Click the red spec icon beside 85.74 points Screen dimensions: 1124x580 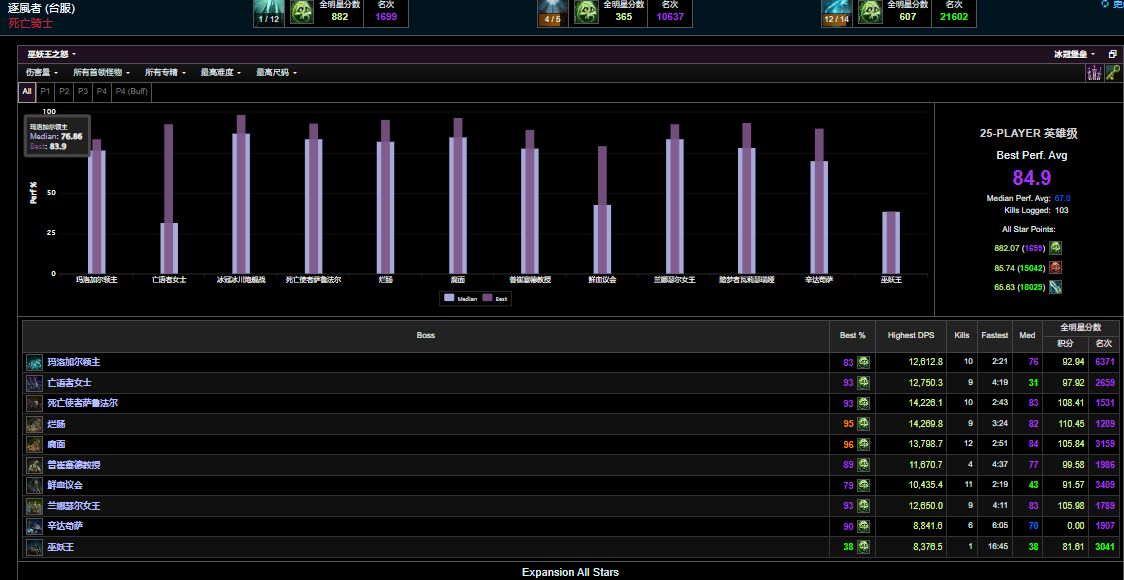[x=1055, y=267]
